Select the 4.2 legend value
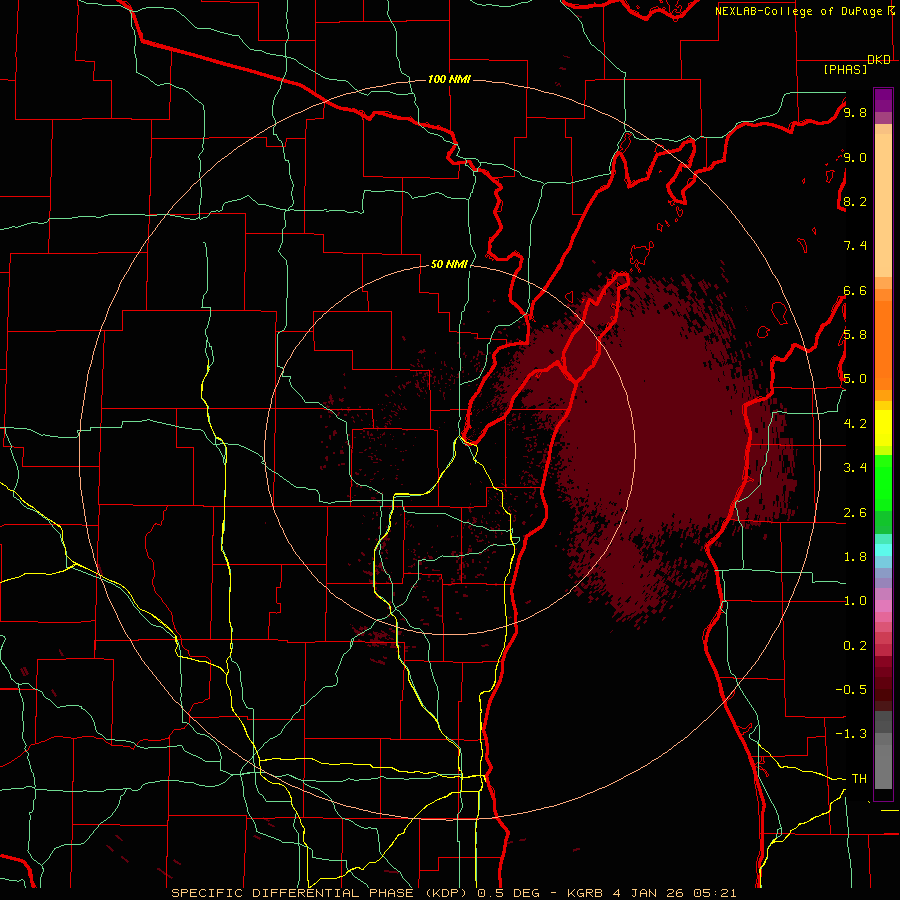 (855, 424)
